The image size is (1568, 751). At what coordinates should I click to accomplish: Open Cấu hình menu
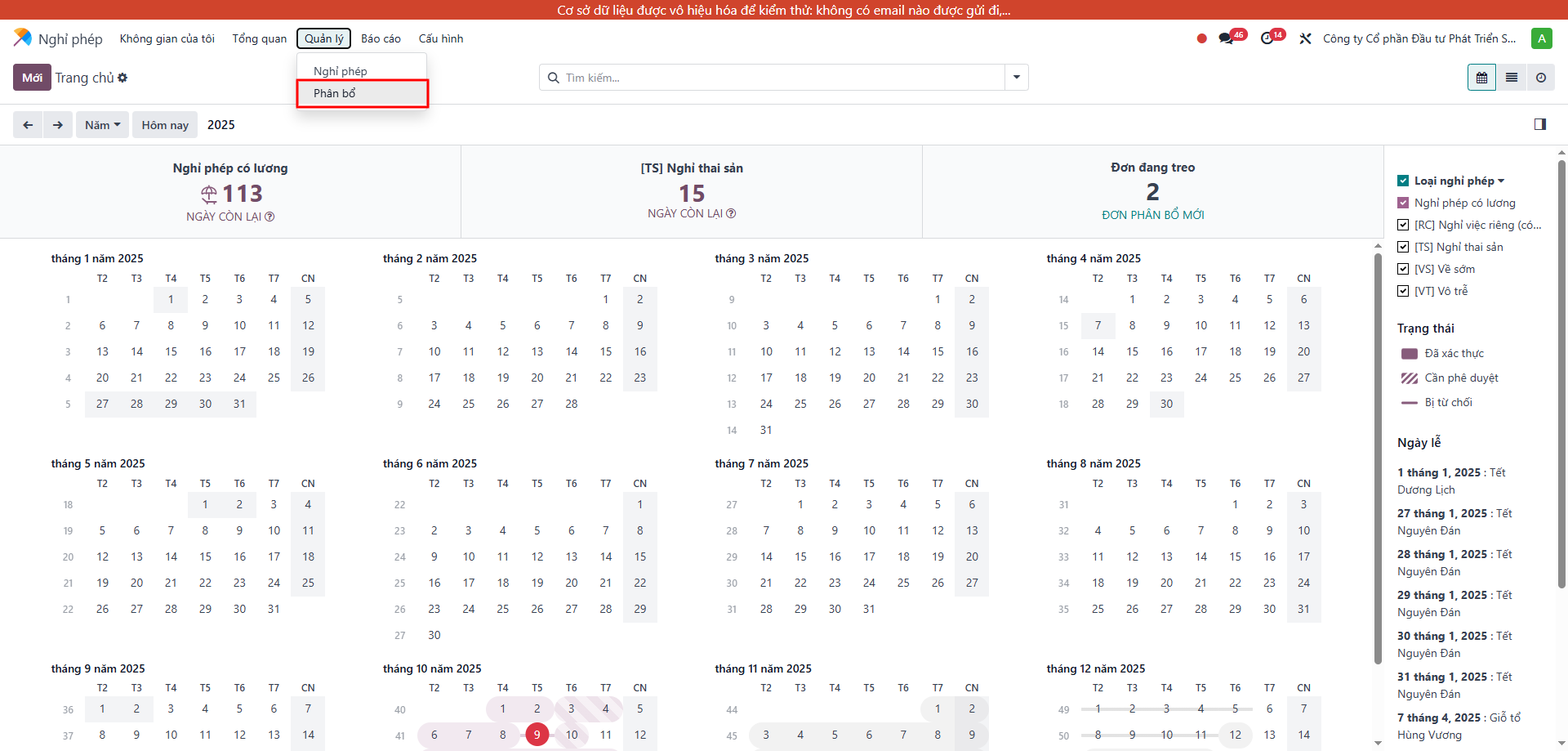[x=441, y=38]
